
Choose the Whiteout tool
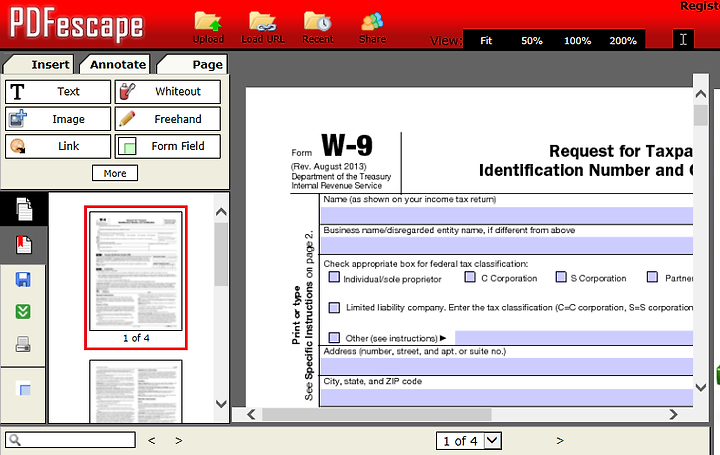click(x=168, y=92)
